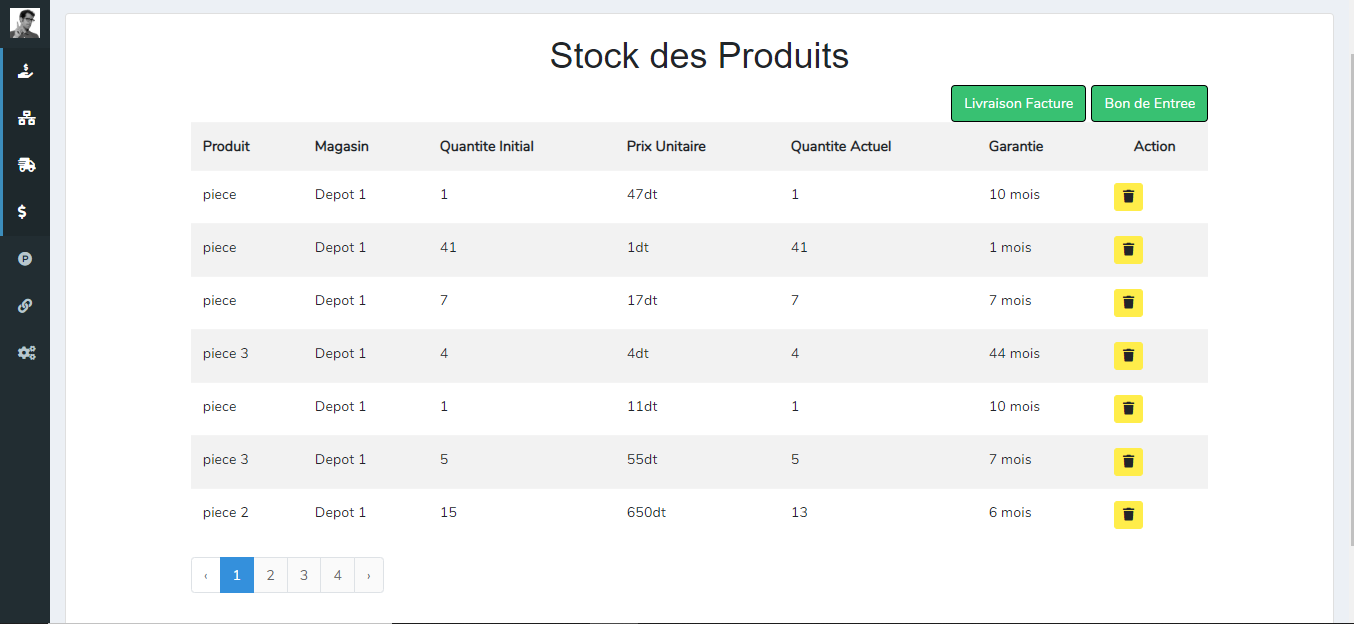Delete piece 3 with 44 mois garantie
1354x624 pixels.
click(1128, 355)
